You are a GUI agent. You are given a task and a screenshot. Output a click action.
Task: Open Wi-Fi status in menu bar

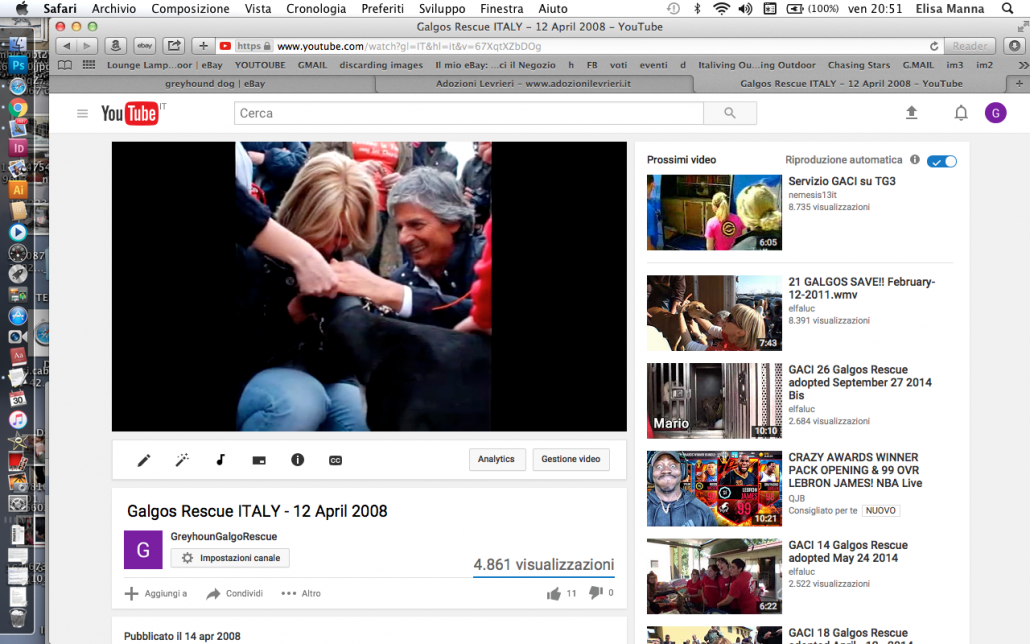point(721,9)
